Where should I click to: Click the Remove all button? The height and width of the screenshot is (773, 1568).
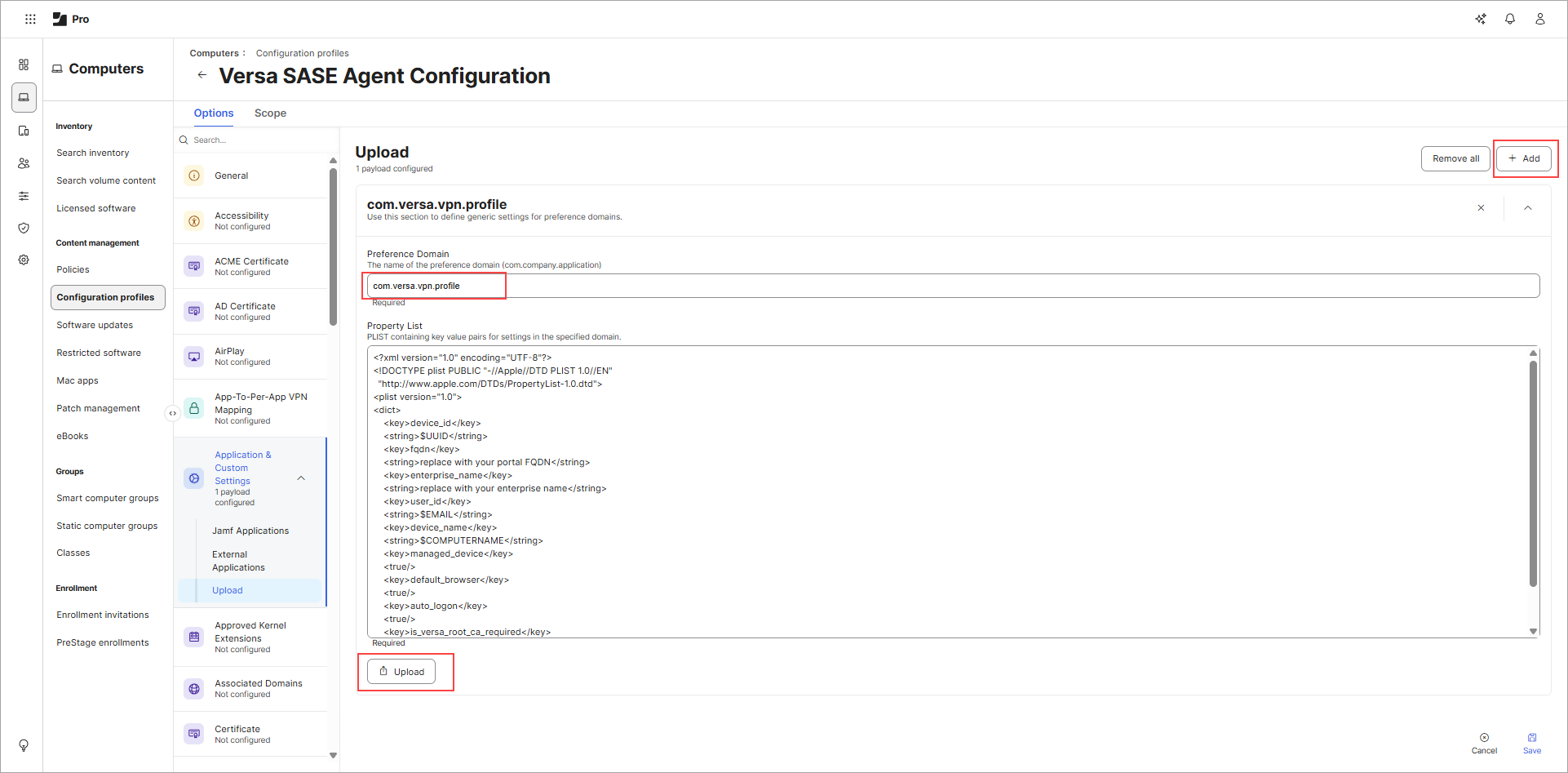(1455, 158)
